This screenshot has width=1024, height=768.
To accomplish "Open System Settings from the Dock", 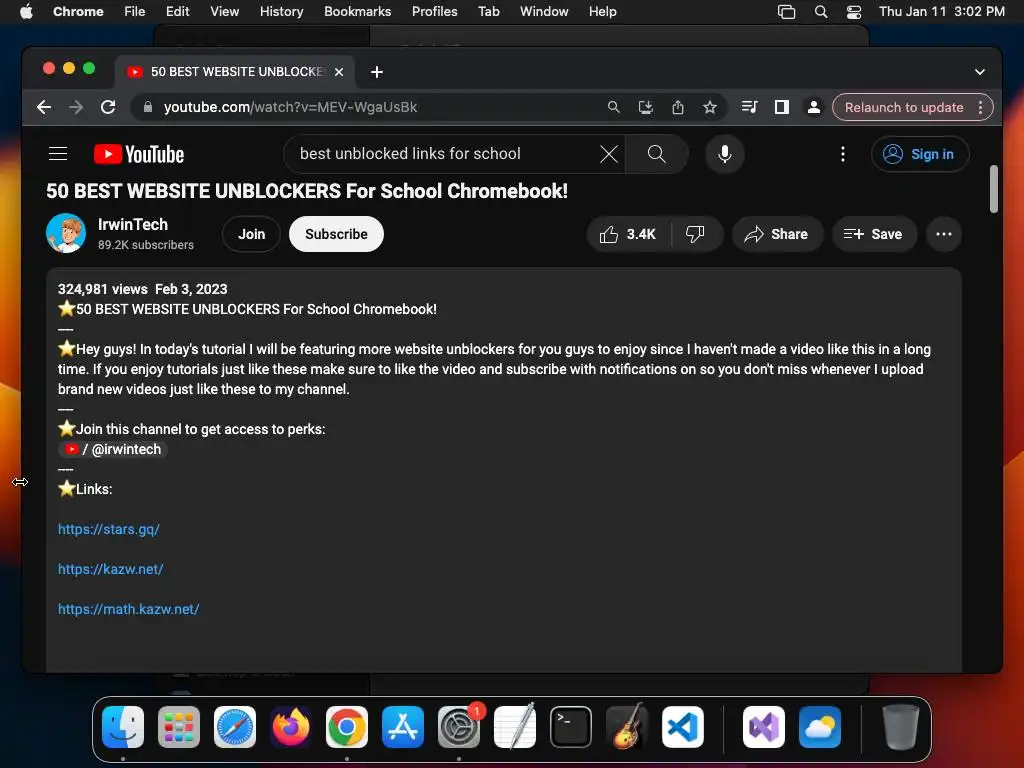I will (459, 727).
